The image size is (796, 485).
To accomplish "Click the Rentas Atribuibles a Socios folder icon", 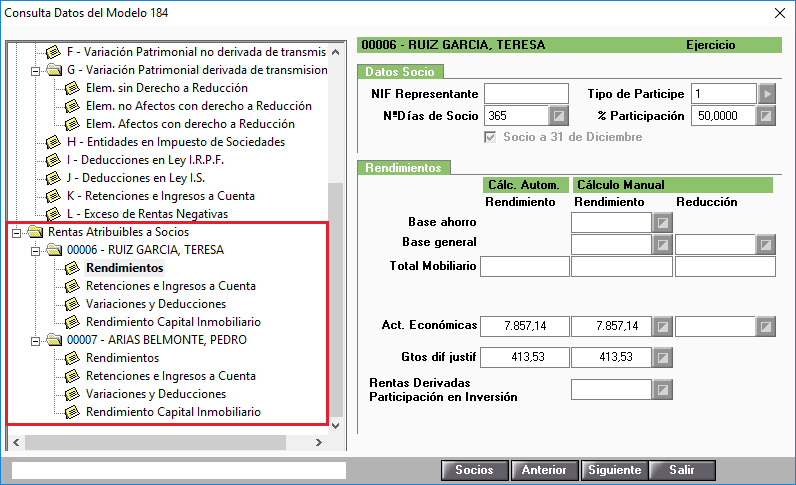I will click(35, 232).
